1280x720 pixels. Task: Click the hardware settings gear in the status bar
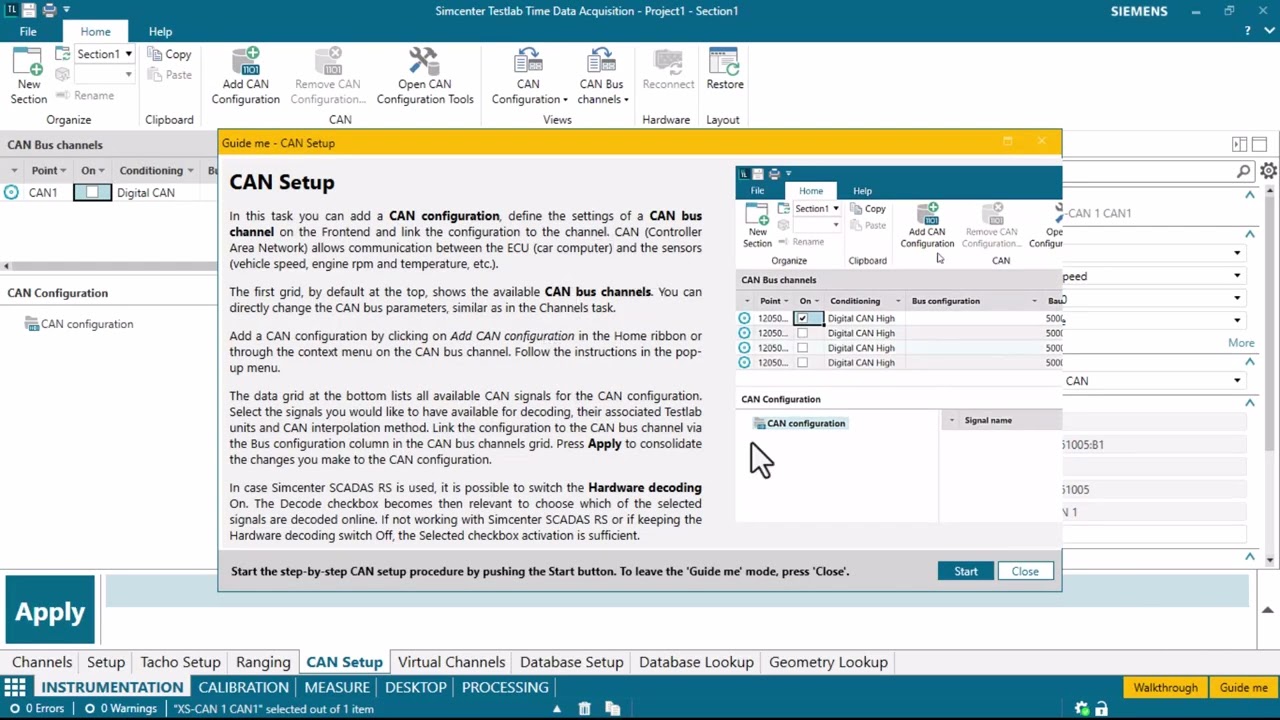coord(1081,709)
